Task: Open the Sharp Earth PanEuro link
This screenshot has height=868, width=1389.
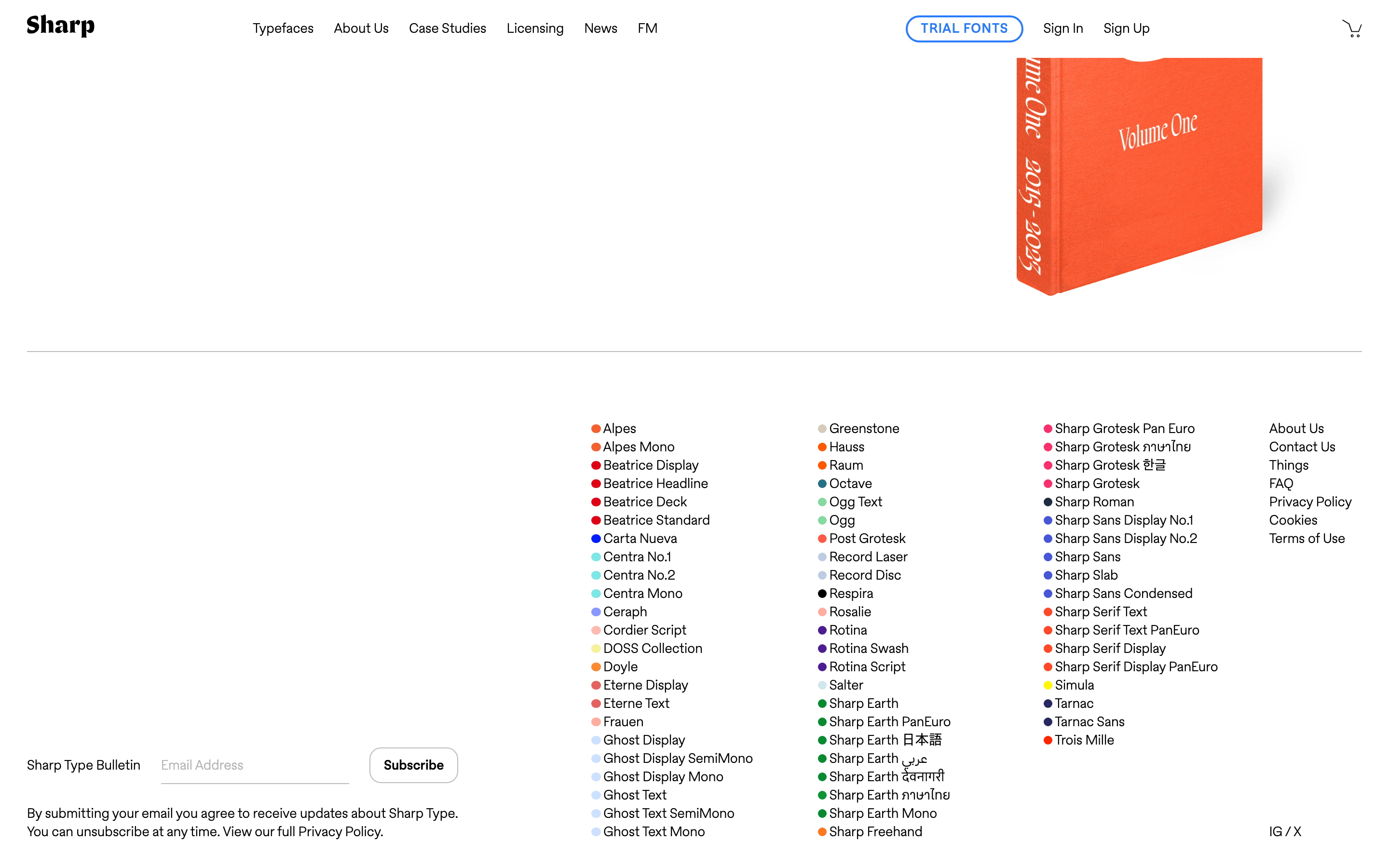Action: click(x=890, y=721)
